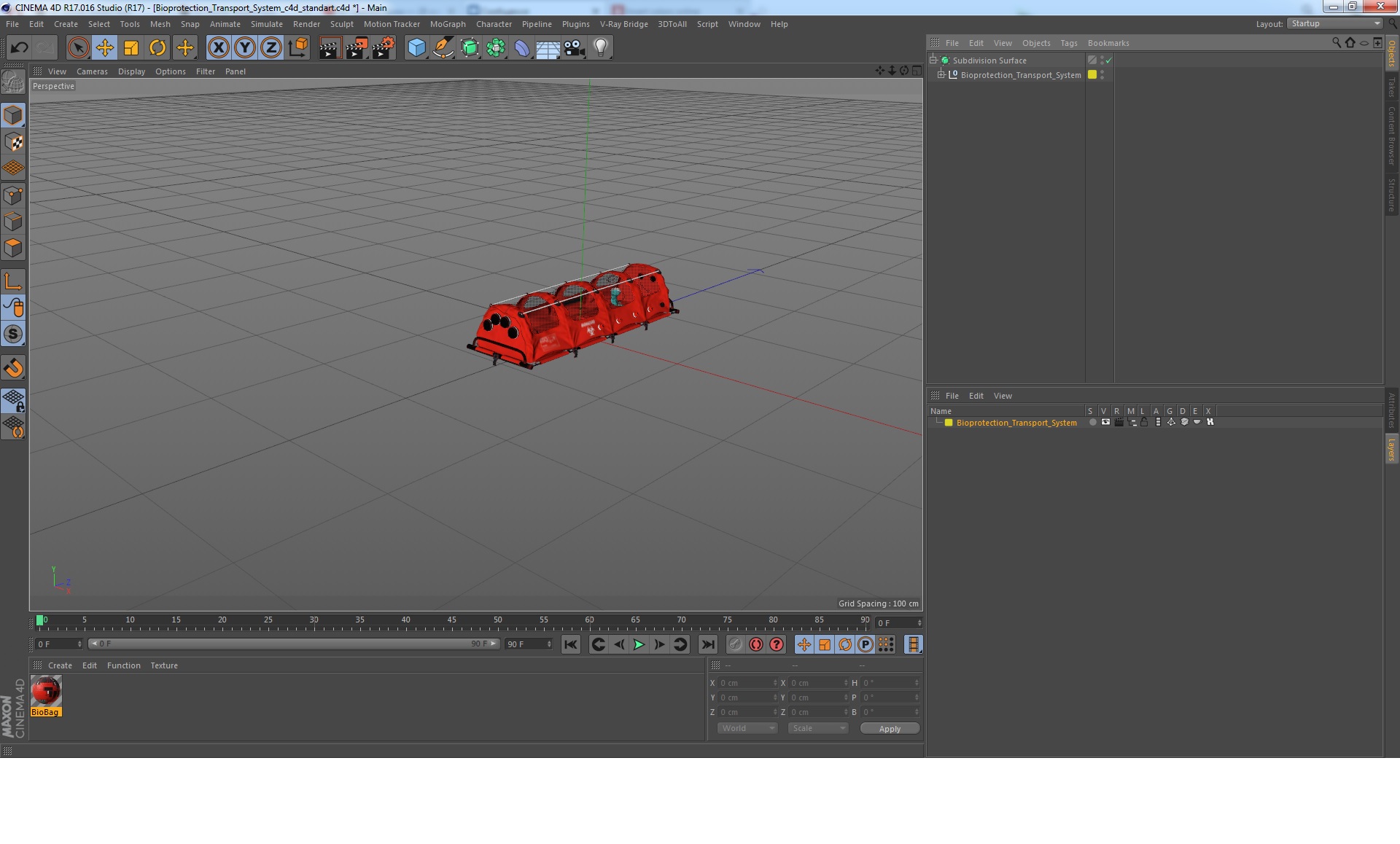Toggle Subdivision Surface enabled checkmark
The height and width of the screenshot is (844, 1400).
(1109, 60)
